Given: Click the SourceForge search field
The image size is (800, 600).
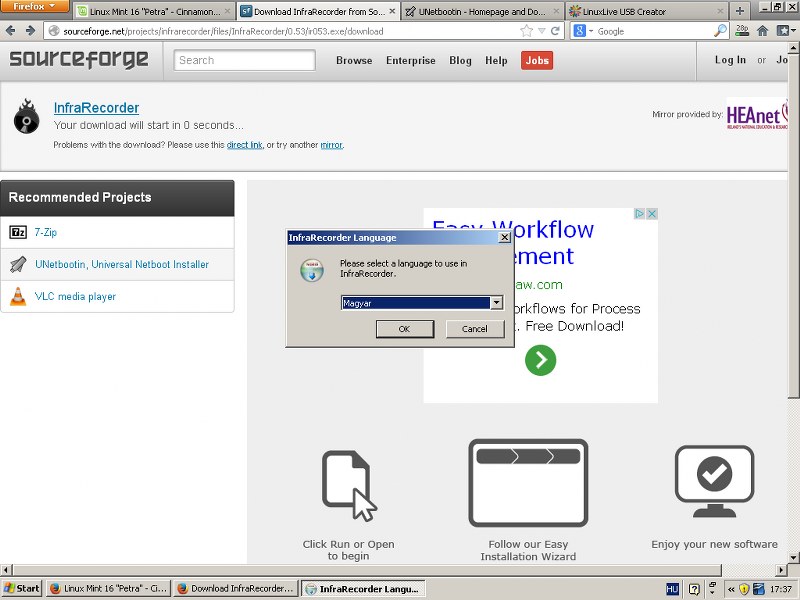Looking at the screenshot, I should 244,60.
